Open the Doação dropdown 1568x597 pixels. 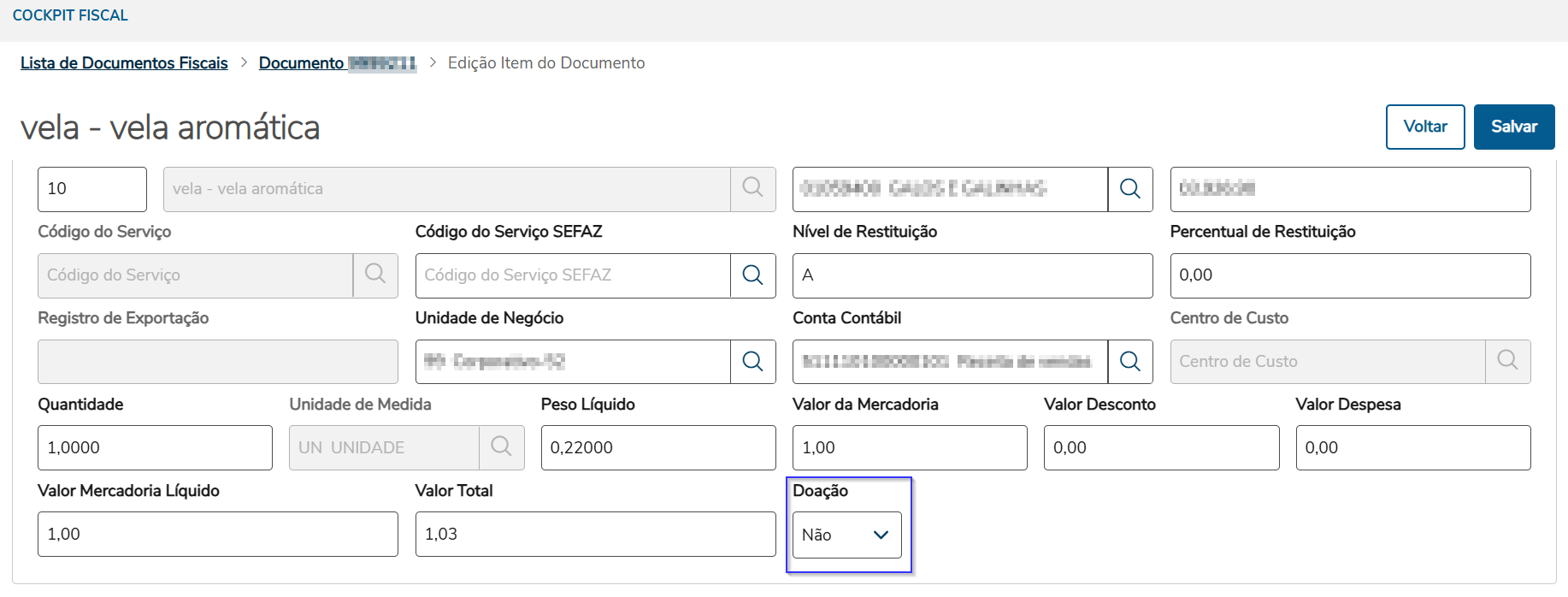846,535
